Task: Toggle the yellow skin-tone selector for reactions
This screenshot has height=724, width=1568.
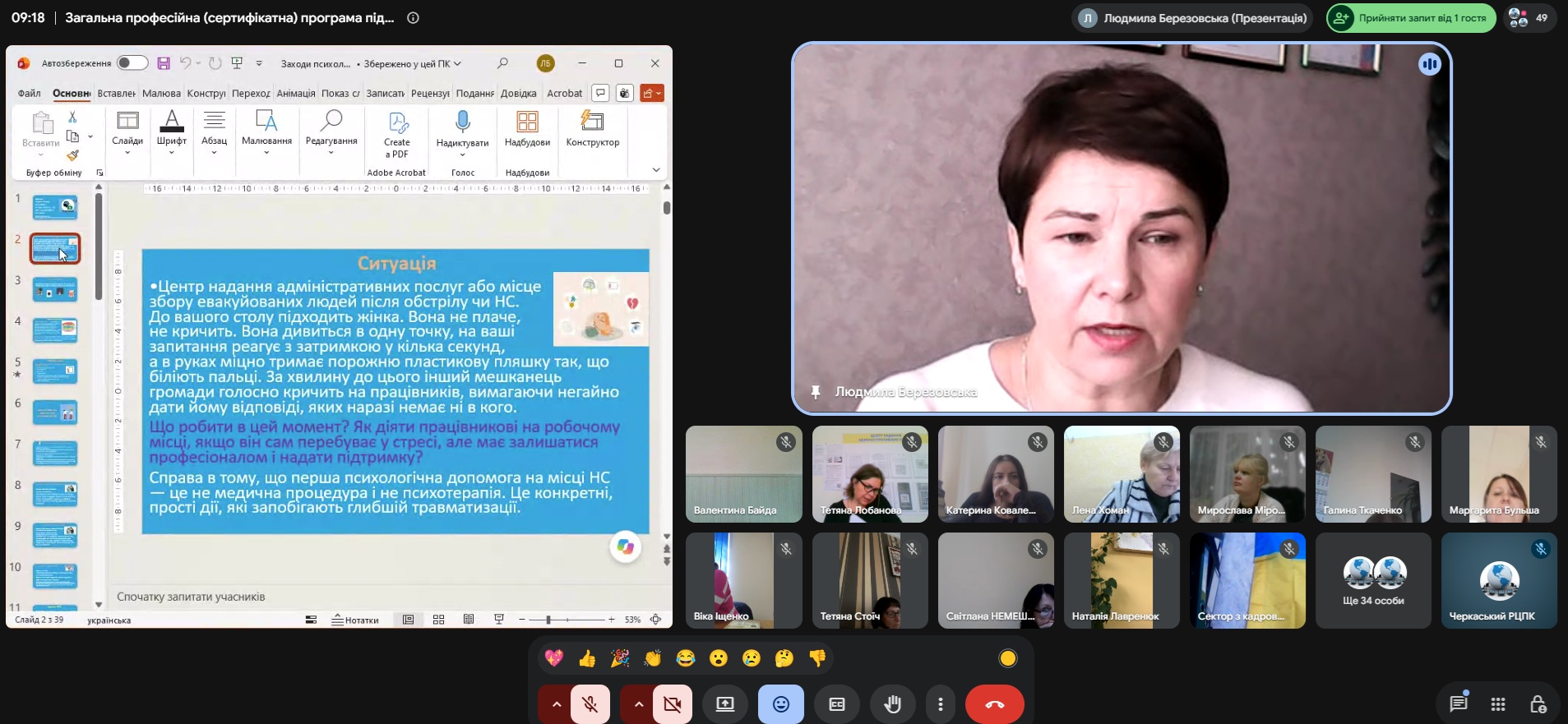Action: click(x=1008, y=658)
